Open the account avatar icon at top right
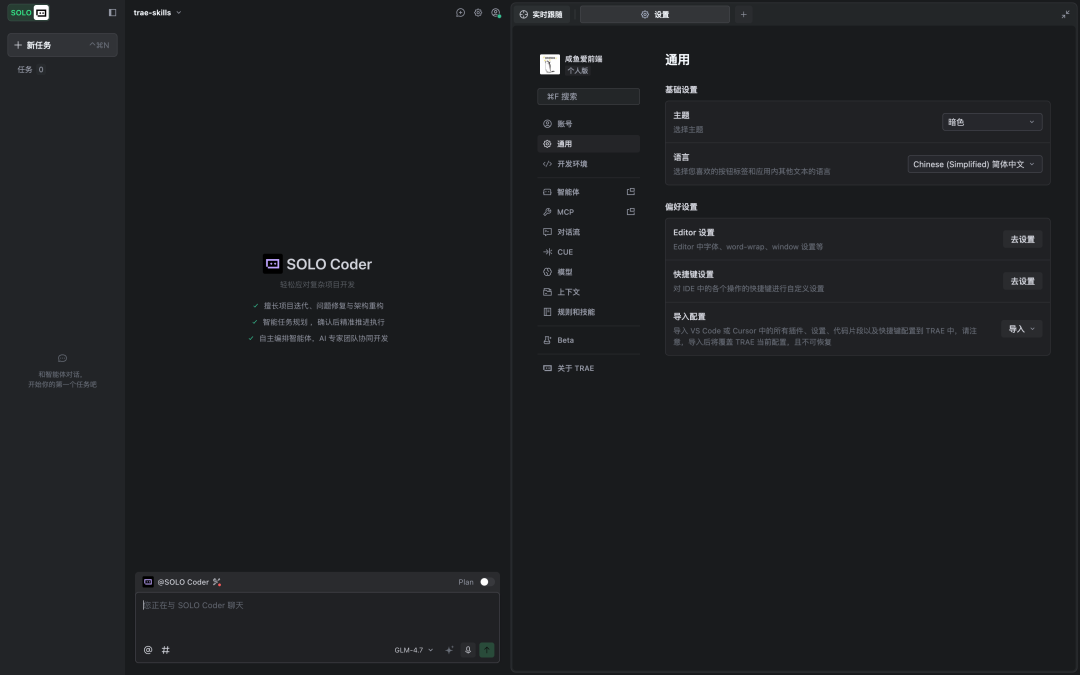Screen dimensions: 1080x675 (496, 12)
